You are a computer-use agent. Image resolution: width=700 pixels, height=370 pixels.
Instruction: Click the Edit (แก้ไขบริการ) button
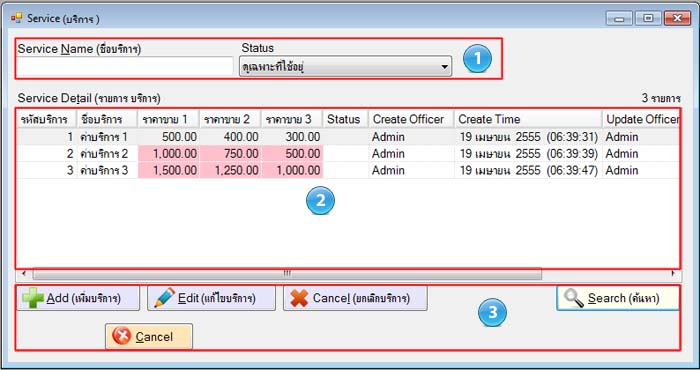(x=211, y=298)
